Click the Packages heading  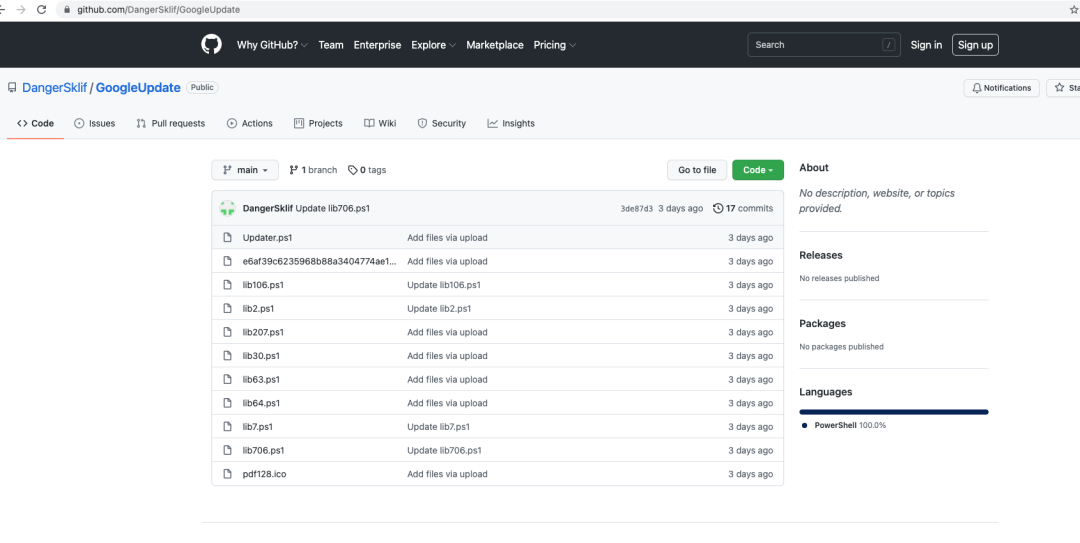(822, 323)
